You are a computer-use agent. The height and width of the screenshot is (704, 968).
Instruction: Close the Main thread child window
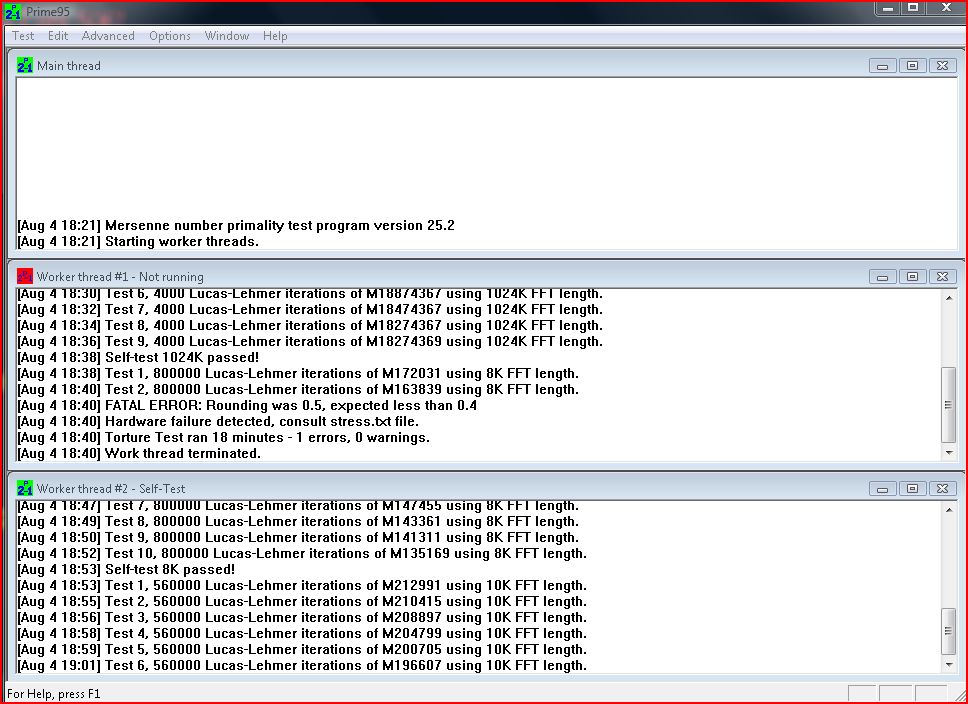tap(942, 65)
